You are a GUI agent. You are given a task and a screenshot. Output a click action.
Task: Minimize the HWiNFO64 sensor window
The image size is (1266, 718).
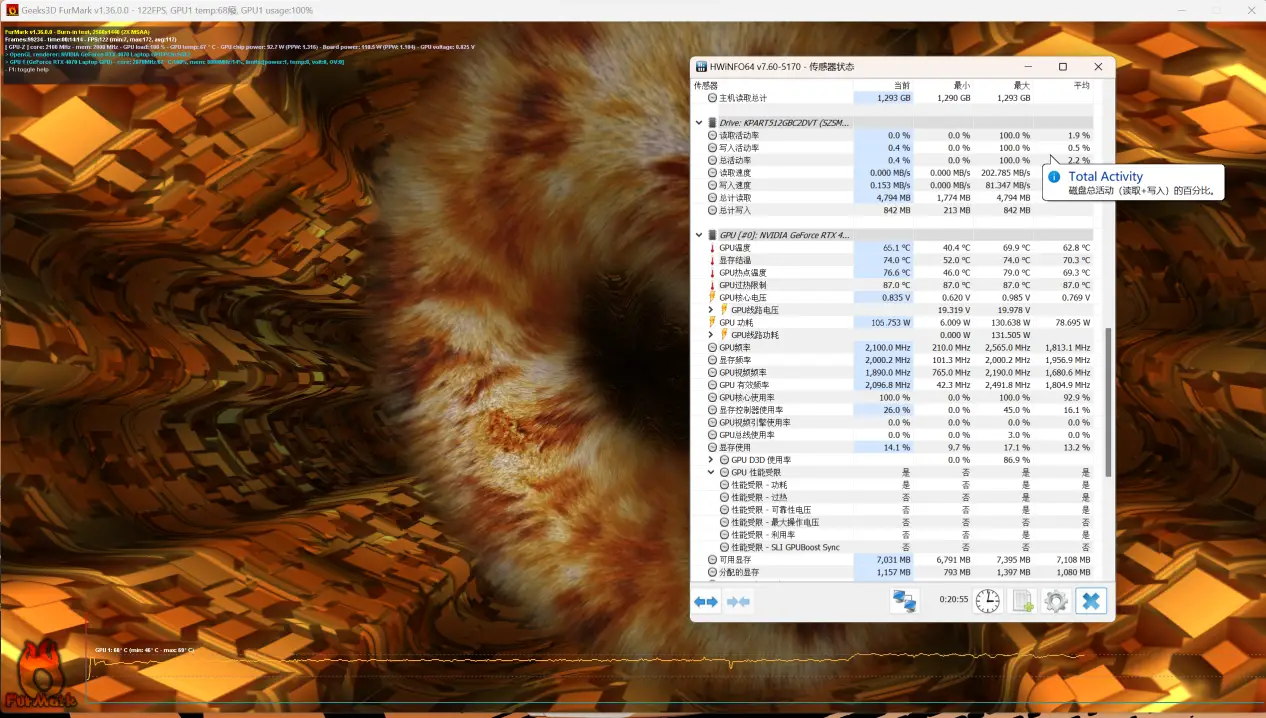[1027, 67]
